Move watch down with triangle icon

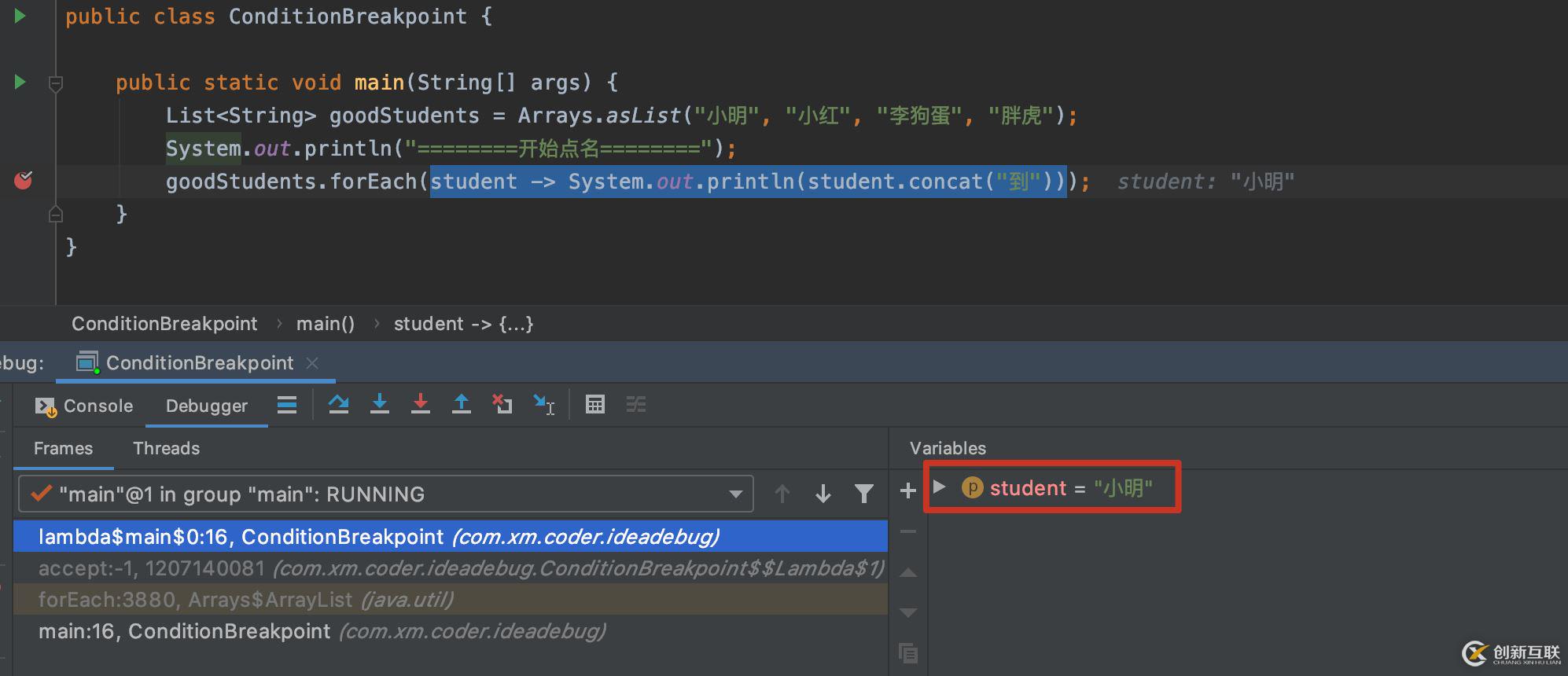(908, 612)
